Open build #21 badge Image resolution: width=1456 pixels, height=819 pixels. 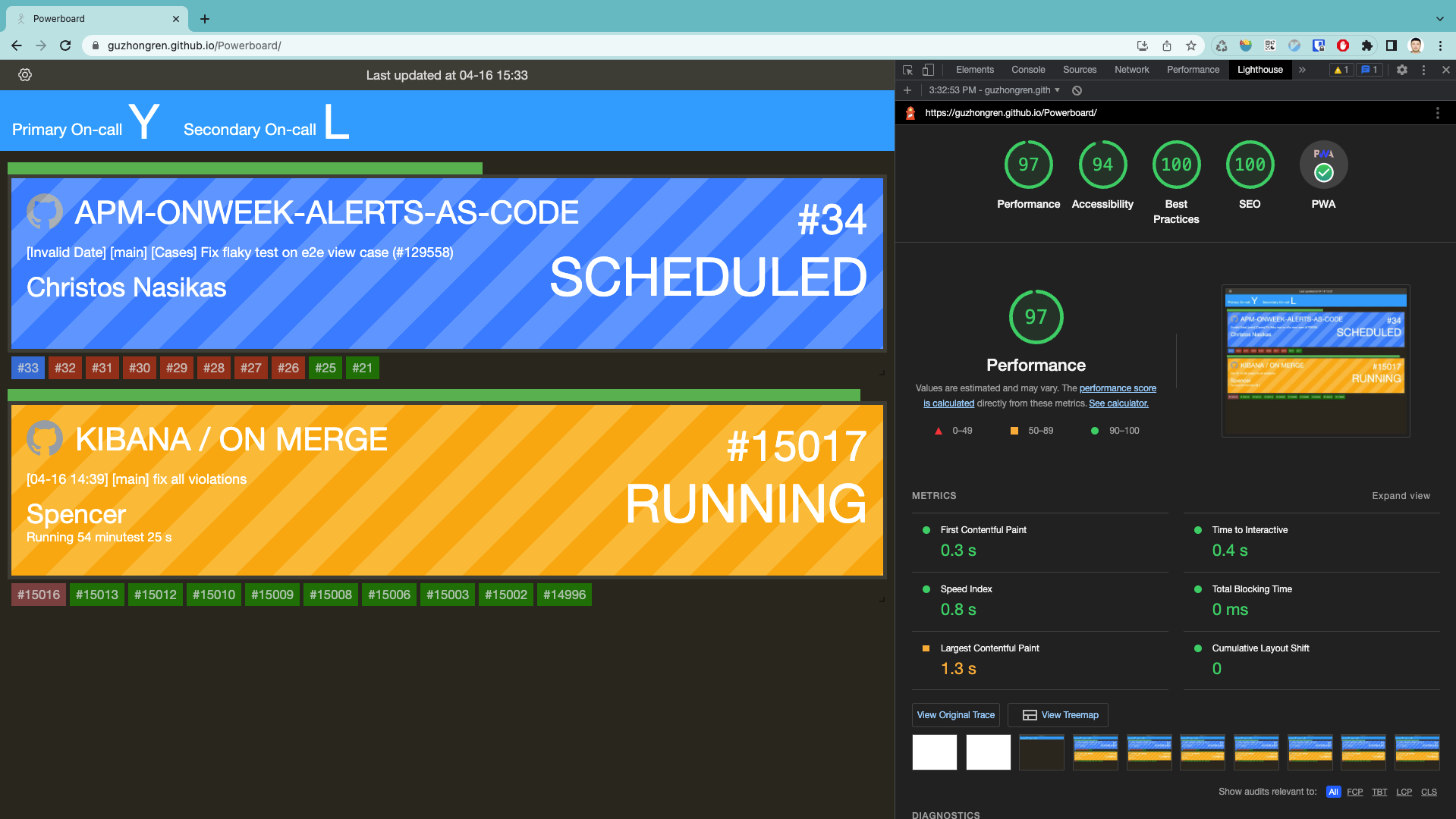[363, 368]
